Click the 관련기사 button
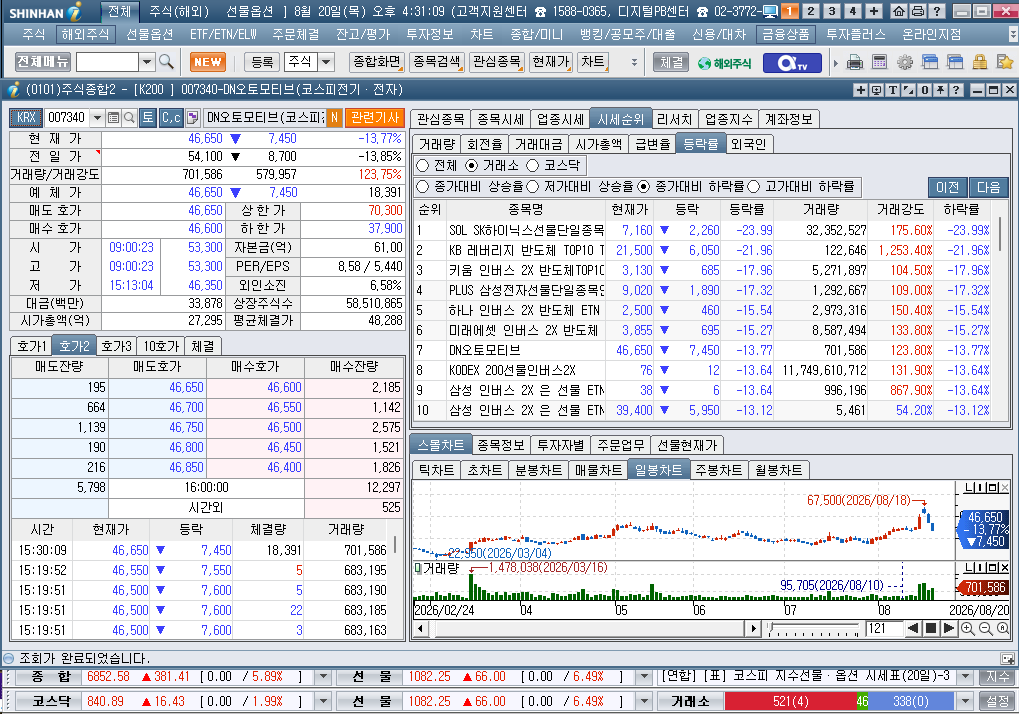Viewport: 1019px width, 714px height. pyautogui.click(x=374, y=118)
